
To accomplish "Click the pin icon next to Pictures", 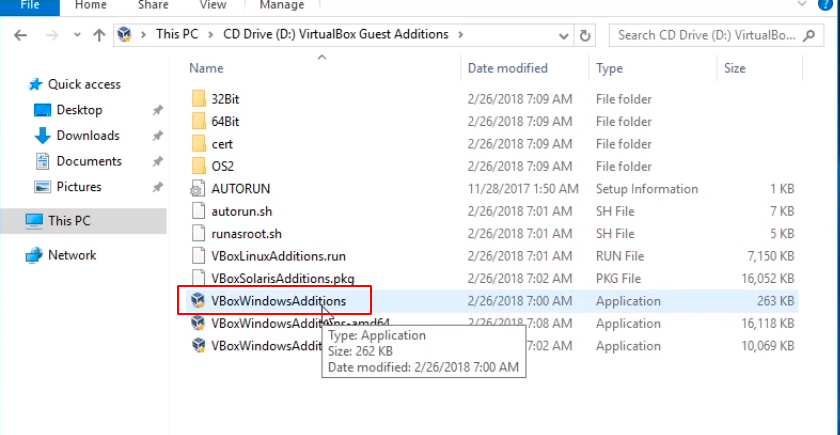I will [158, 188].
